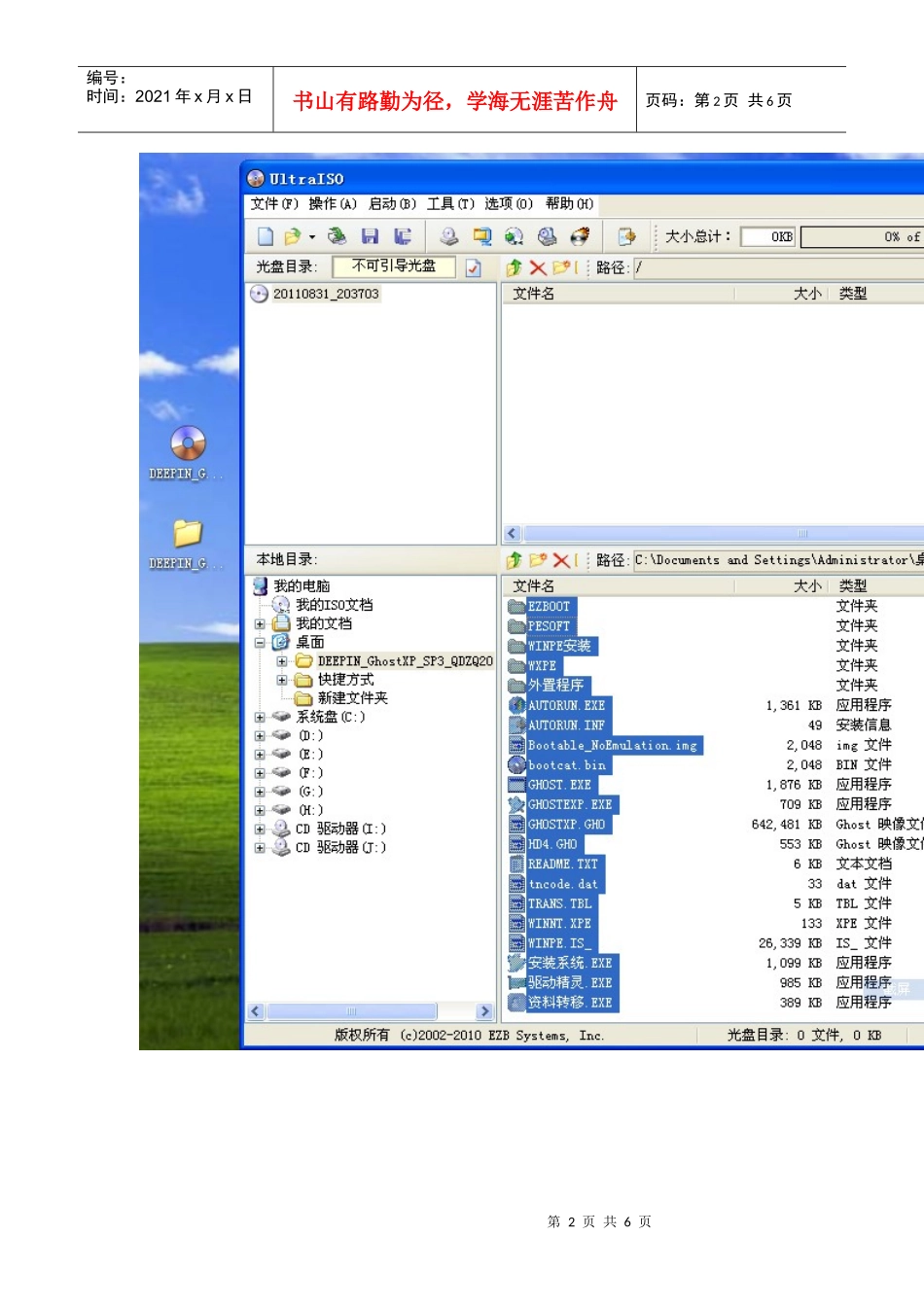Viewport: 924px width, 1307px height.
Task: Click the up-folder icon in the local pane
Action: tap(515, 560)
